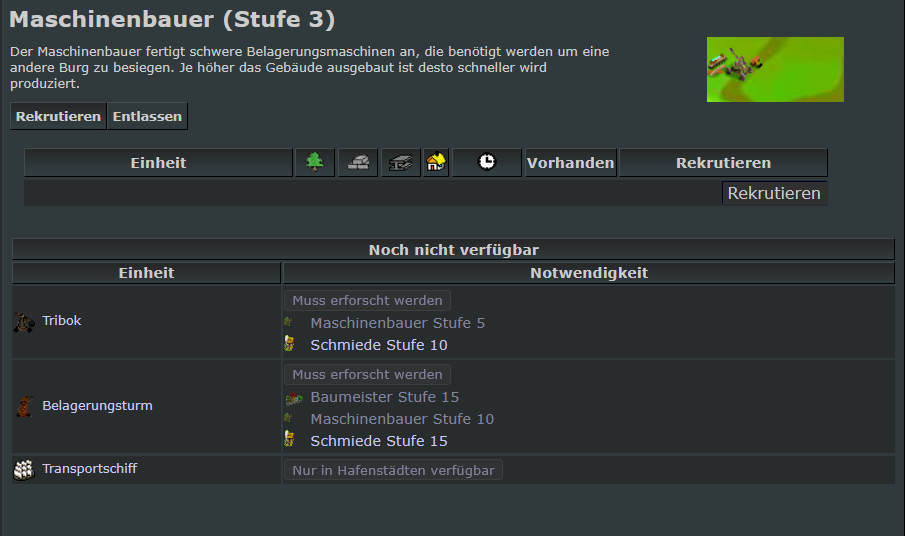Click the iron bars resource icon
Image resolution: width=905 pixels, height=536 pixels.
pyautogui.click(x=401, y=163)
